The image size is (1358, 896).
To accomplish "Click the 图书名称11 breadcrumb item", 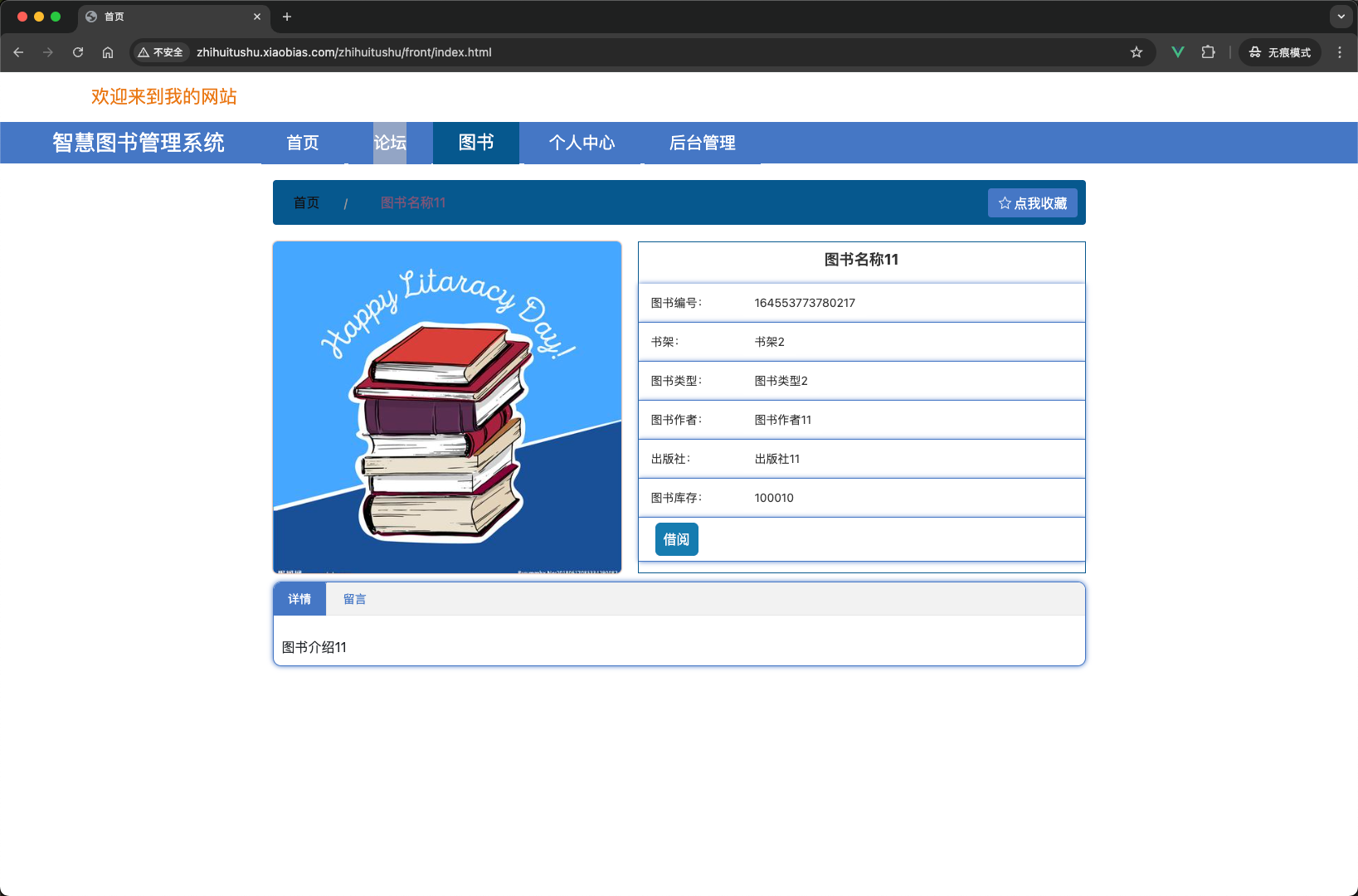I will click(413, 202).
